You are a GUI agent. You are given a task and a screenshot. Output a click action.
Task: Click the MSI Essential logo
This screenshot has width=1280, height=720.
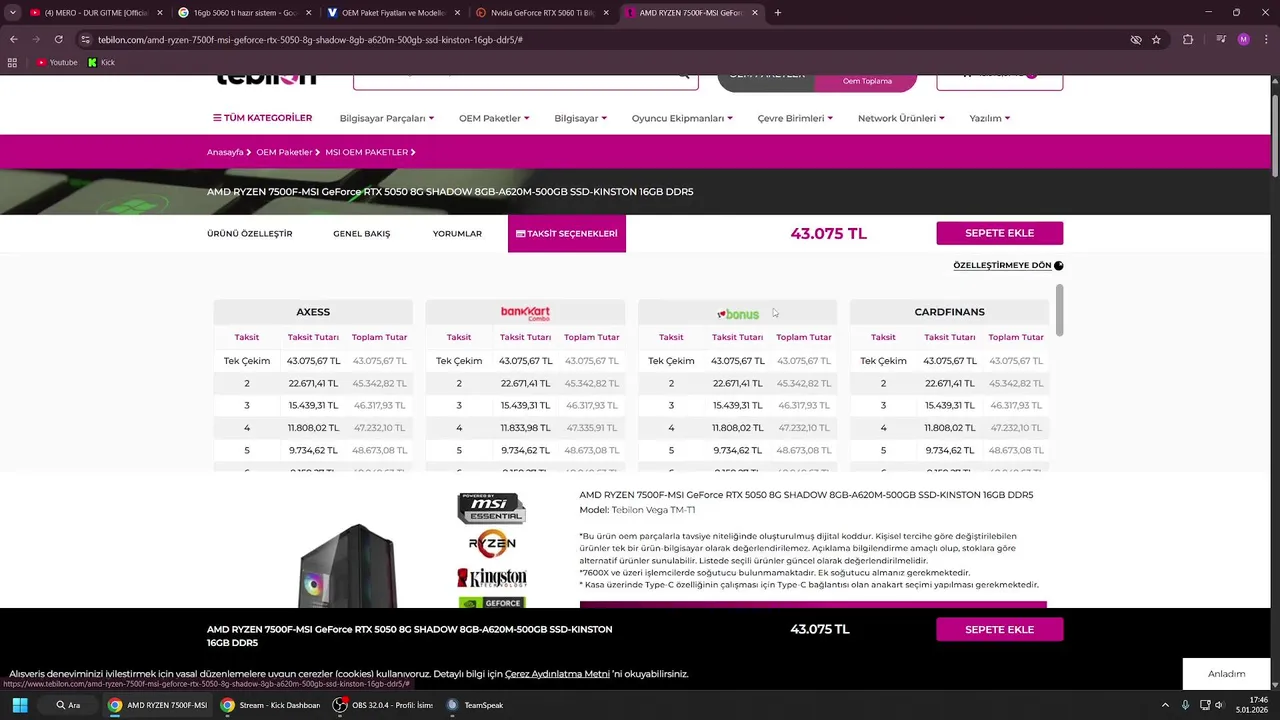tap(491, 508)
